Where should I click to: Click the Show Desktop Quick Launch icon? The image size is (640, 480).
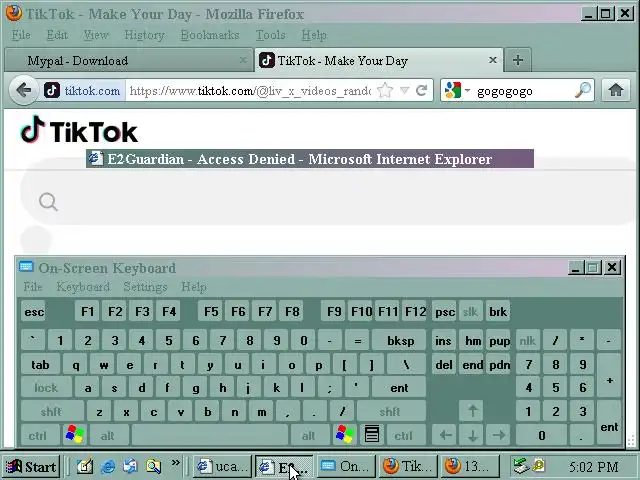click(x=85, y=466)
